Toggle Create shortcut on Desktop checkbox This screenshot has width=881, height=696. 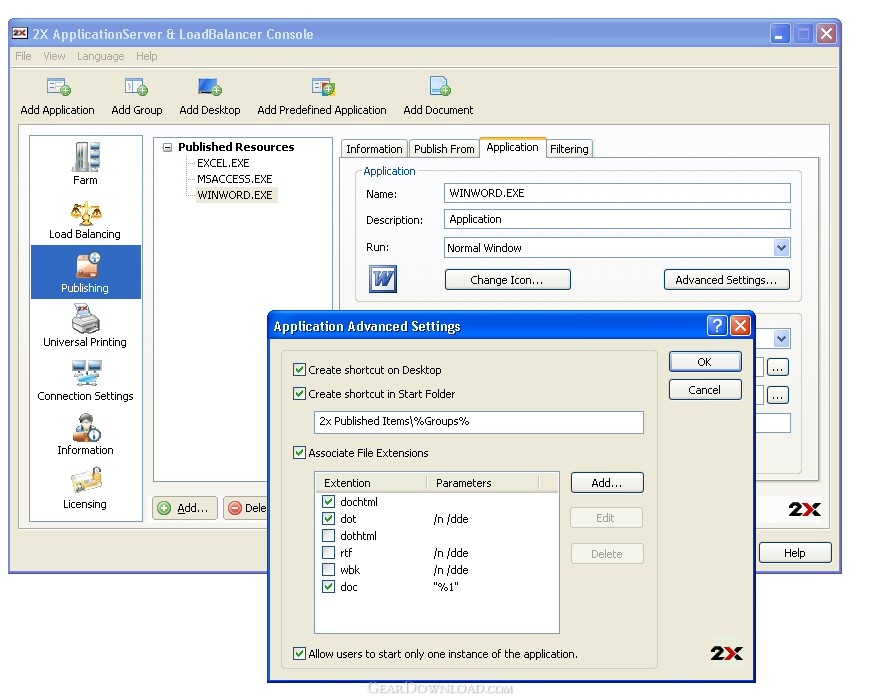point(299,370)
